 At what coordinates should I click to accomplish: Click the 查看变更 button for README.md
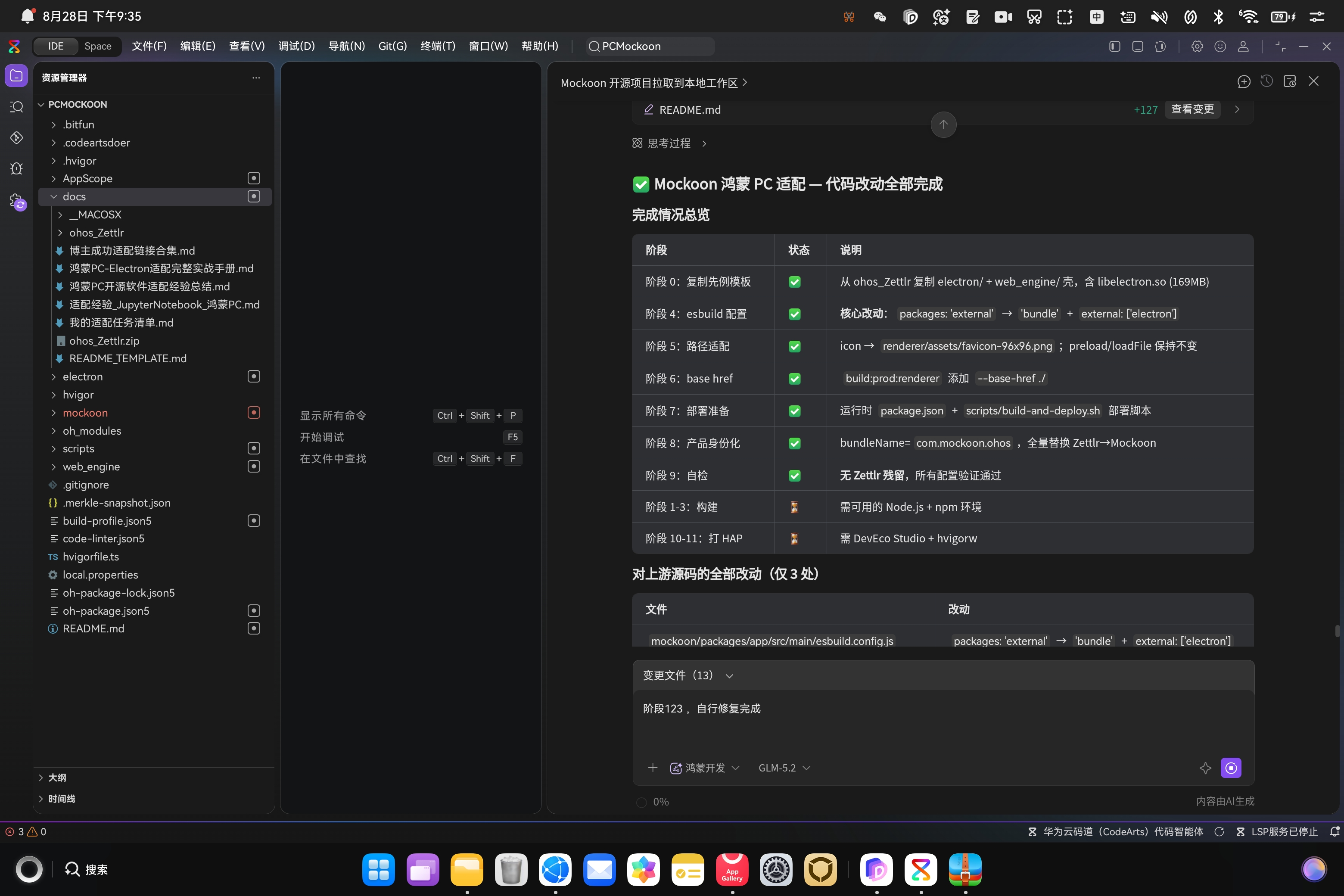point(1192,109)
